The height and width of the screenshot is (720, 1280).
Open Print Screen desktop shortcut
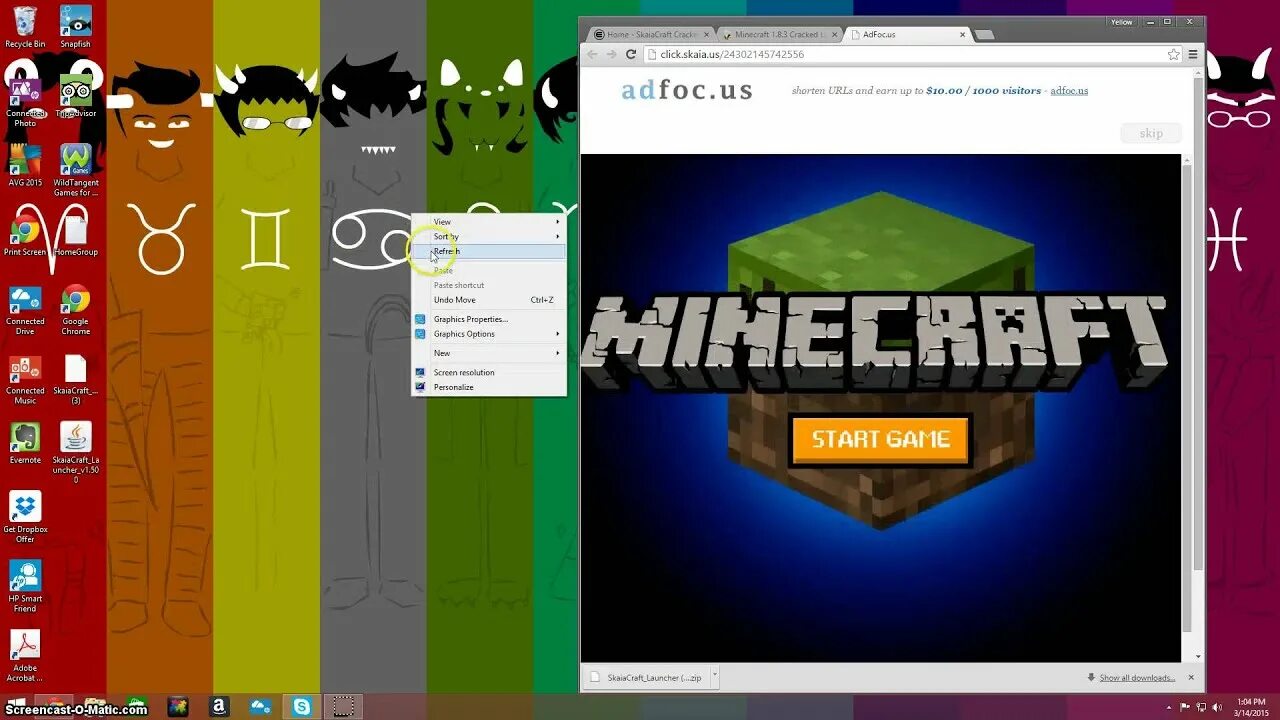(25, 235)
